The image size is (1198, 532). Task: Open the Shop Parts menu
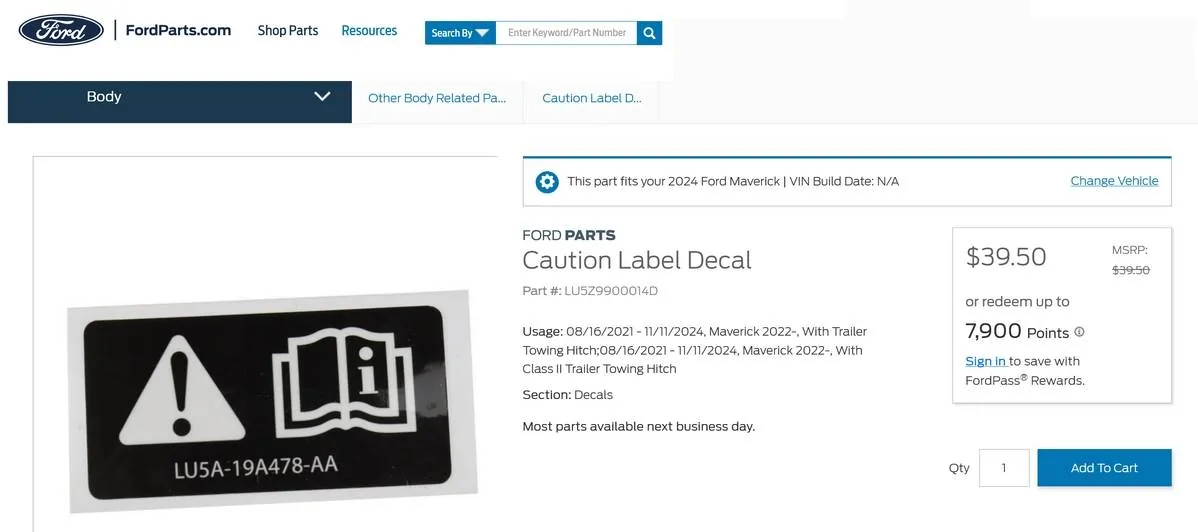(x=288, y=31)
